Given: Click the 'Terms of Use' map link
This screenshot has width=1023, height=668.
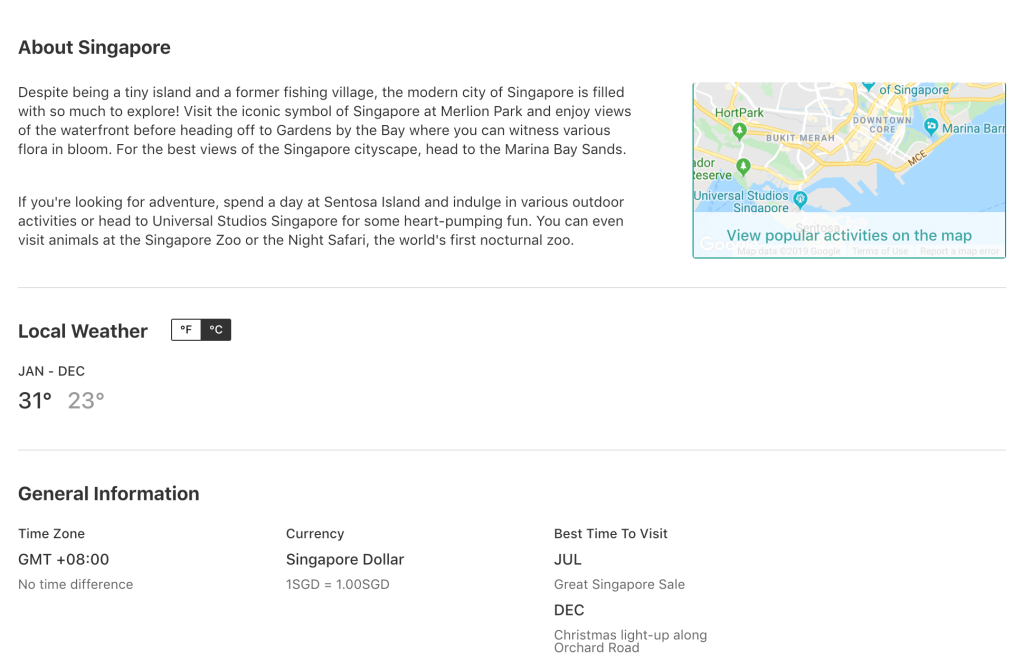Looking at the screenshot, I should 880,251.
